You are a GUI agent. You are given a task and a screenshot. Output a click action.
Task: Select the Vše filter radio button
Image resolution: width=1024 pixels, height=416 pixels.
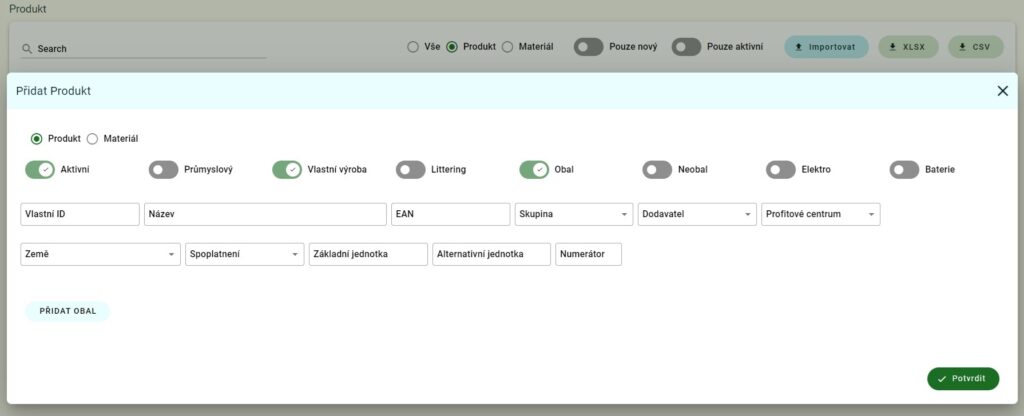(412, 47)
